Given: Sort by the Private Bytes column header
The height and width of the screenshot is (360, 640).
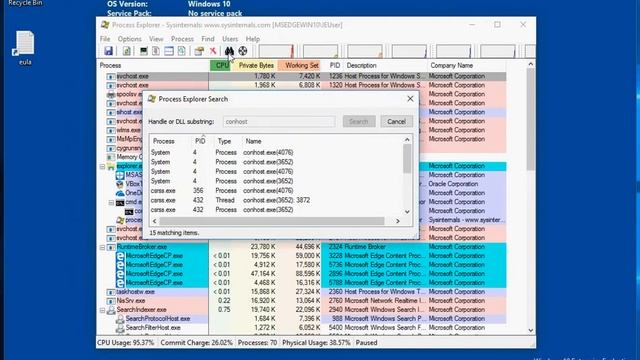Looking at the screenshot, I should tap(255, 65).
